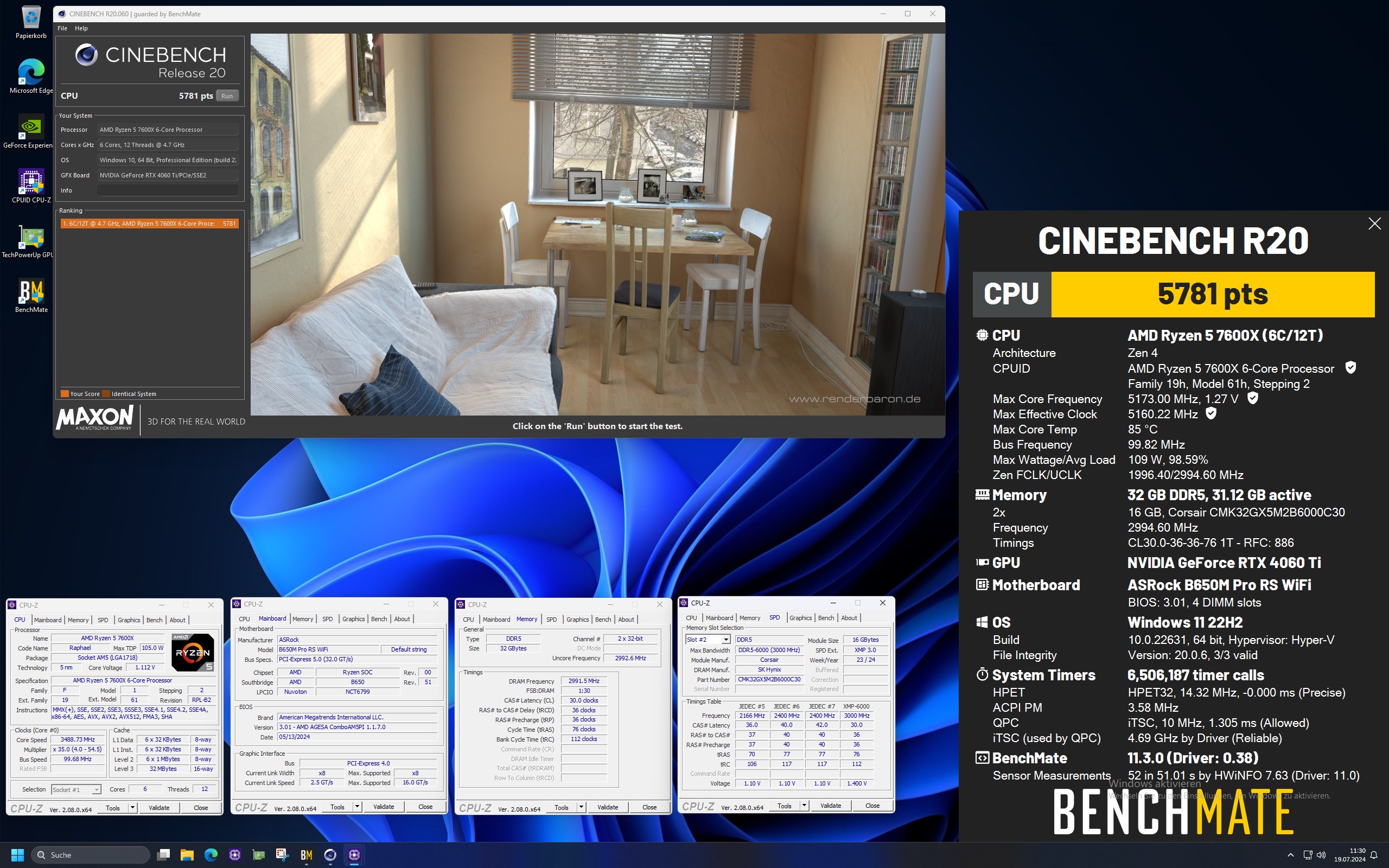This screenshot has height=868, width=1389.
Task: Select the BenchMate desktop shortcut
Action: (x=31, y=296)
